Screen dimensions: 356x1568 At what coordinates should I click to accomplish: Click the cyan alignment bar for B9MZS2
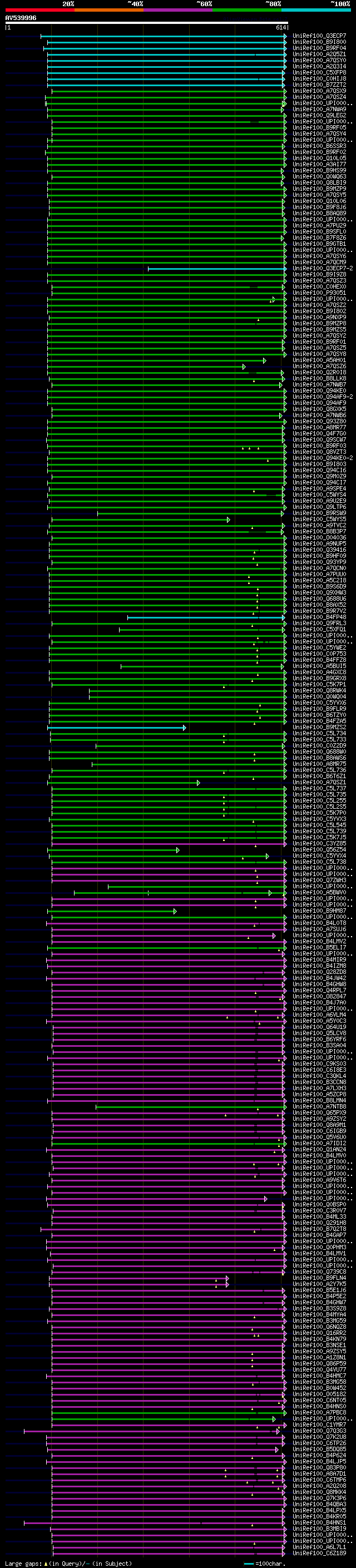point(117,728)
